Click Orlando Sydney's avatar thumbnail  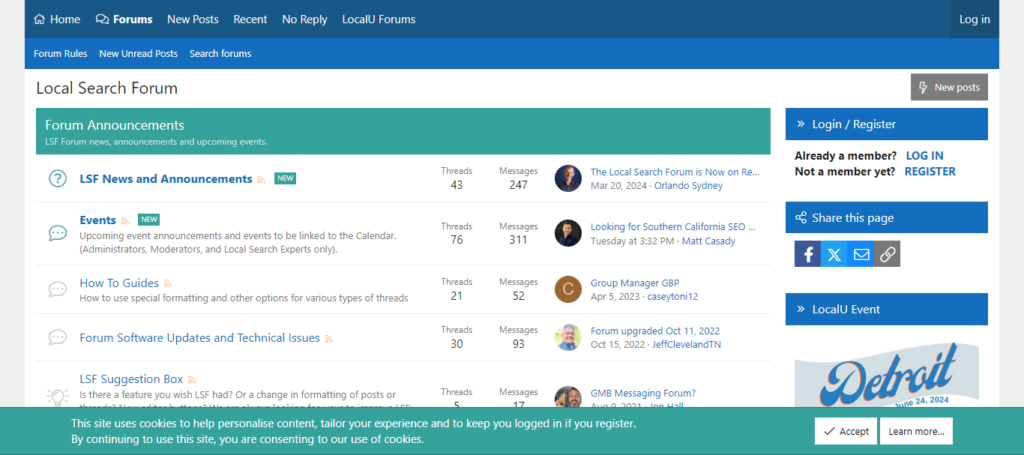568,179
